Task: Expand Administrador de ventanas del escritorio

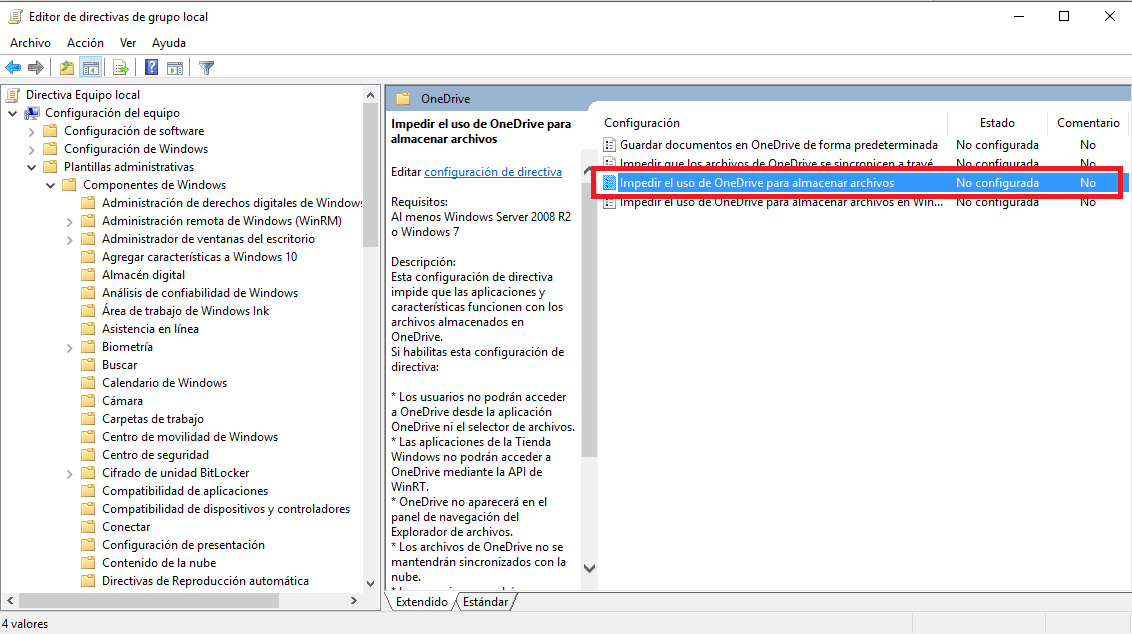Action: [69, 240]
